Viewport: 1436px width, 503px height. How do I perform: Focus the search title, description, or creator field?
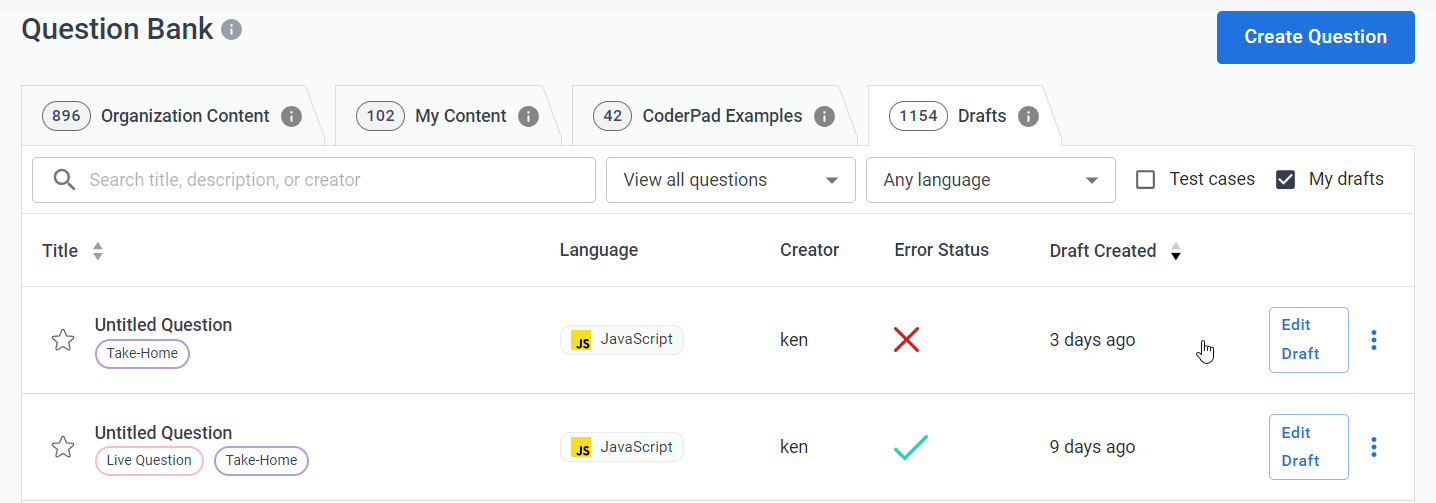(x=330, y=180)
